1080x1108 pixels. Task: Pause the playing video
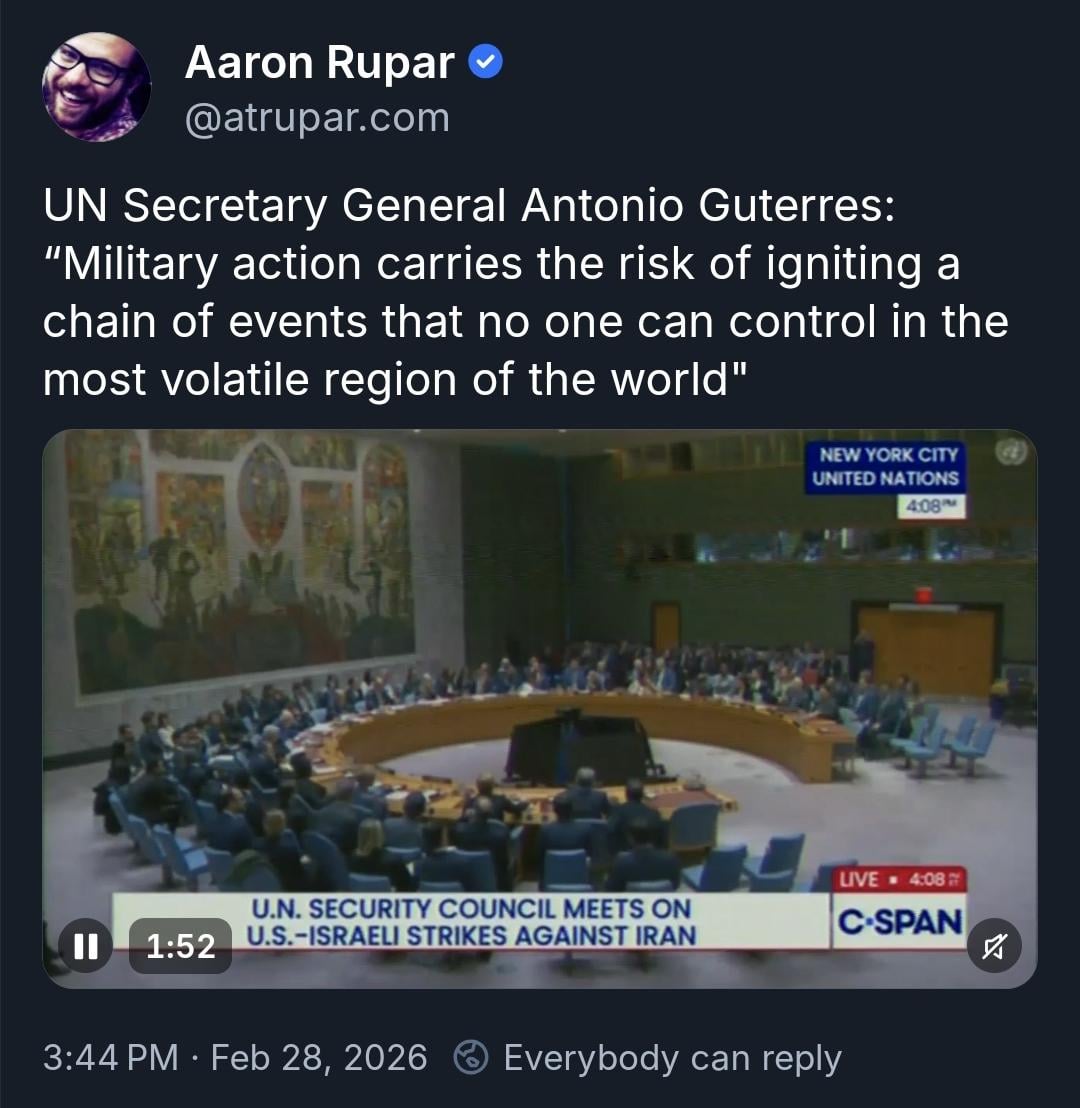coord(86,945)
